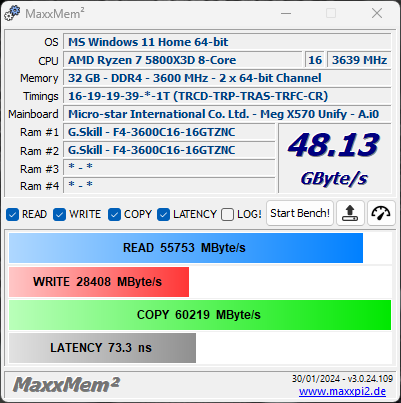This screenshot has height=403, width=401.
Task: Click the upload results icon button
Action: 350,213
